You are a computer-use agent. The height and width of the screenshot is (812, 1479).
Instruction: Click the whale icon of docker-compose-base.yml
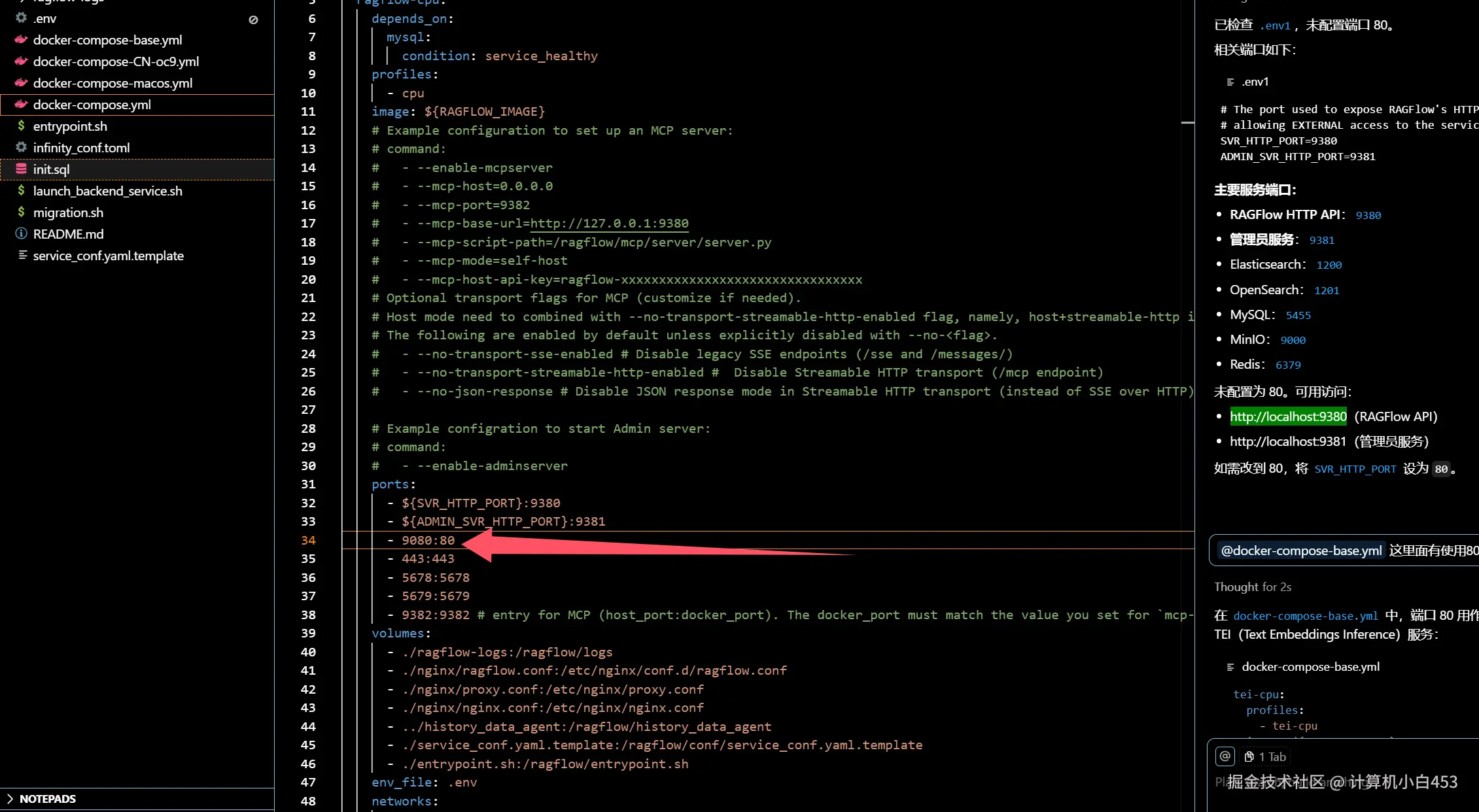tap(21, 40)
